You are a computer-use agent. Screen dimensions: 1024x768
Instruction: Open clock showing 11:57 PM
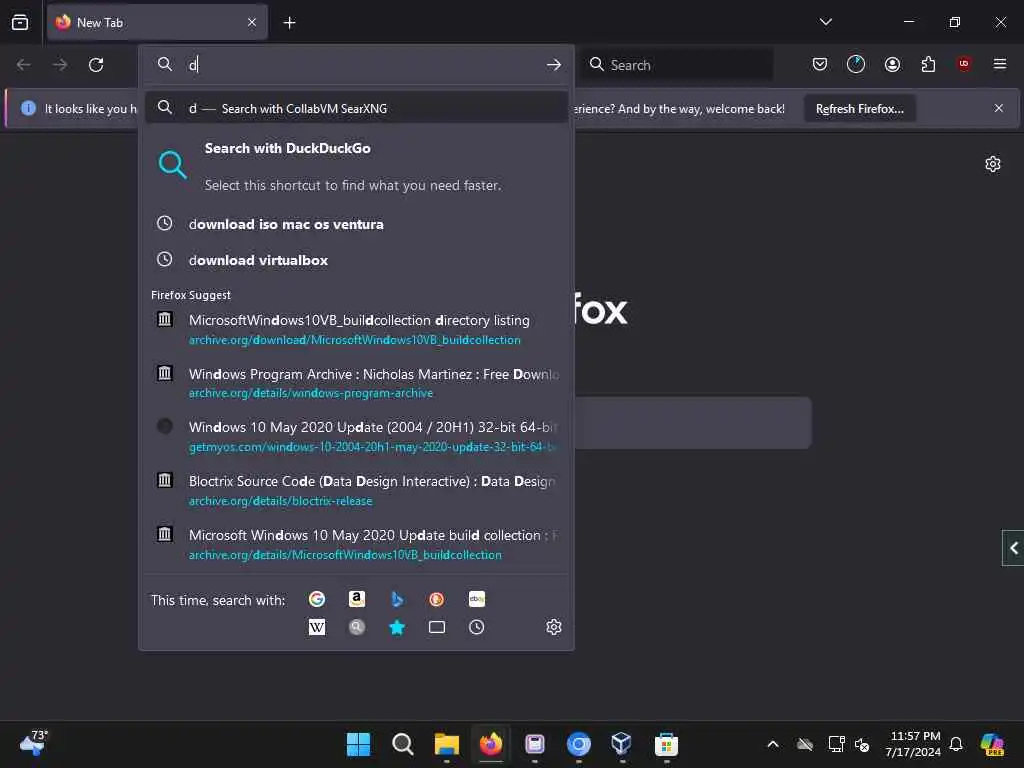(914, 744)
